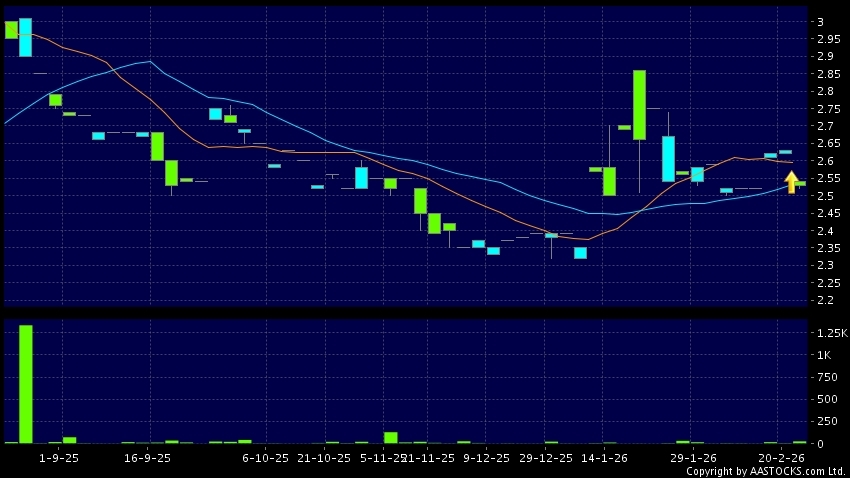Select the tall cyan candlestick at far left
The width and height of the screenshot is (850, 478).
[25, 37]
